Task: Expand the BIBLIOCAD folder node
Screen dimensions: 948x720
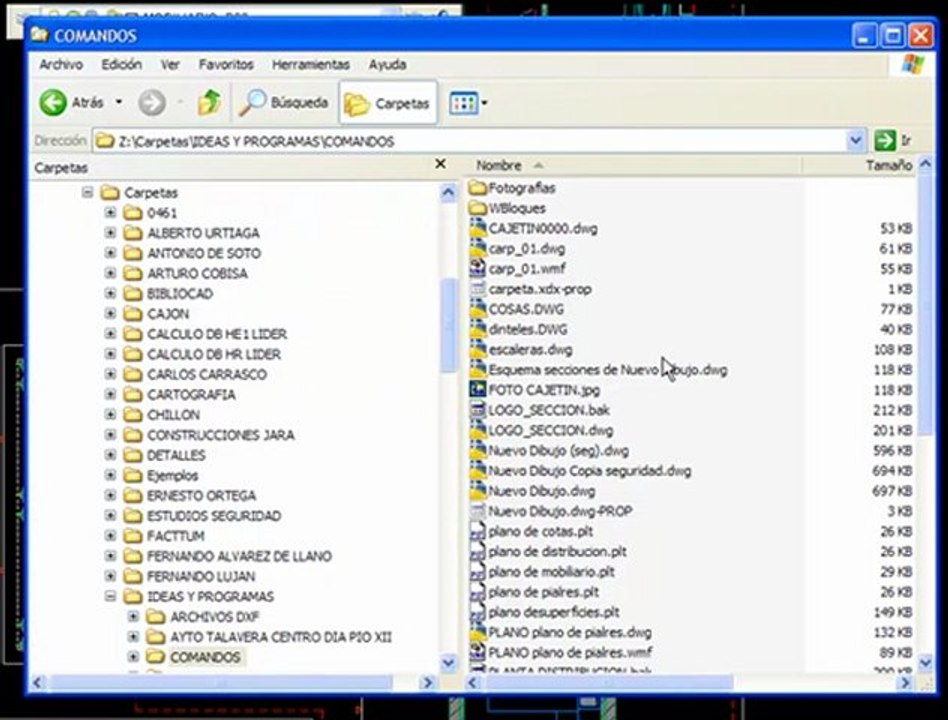Action: [111, 293]
